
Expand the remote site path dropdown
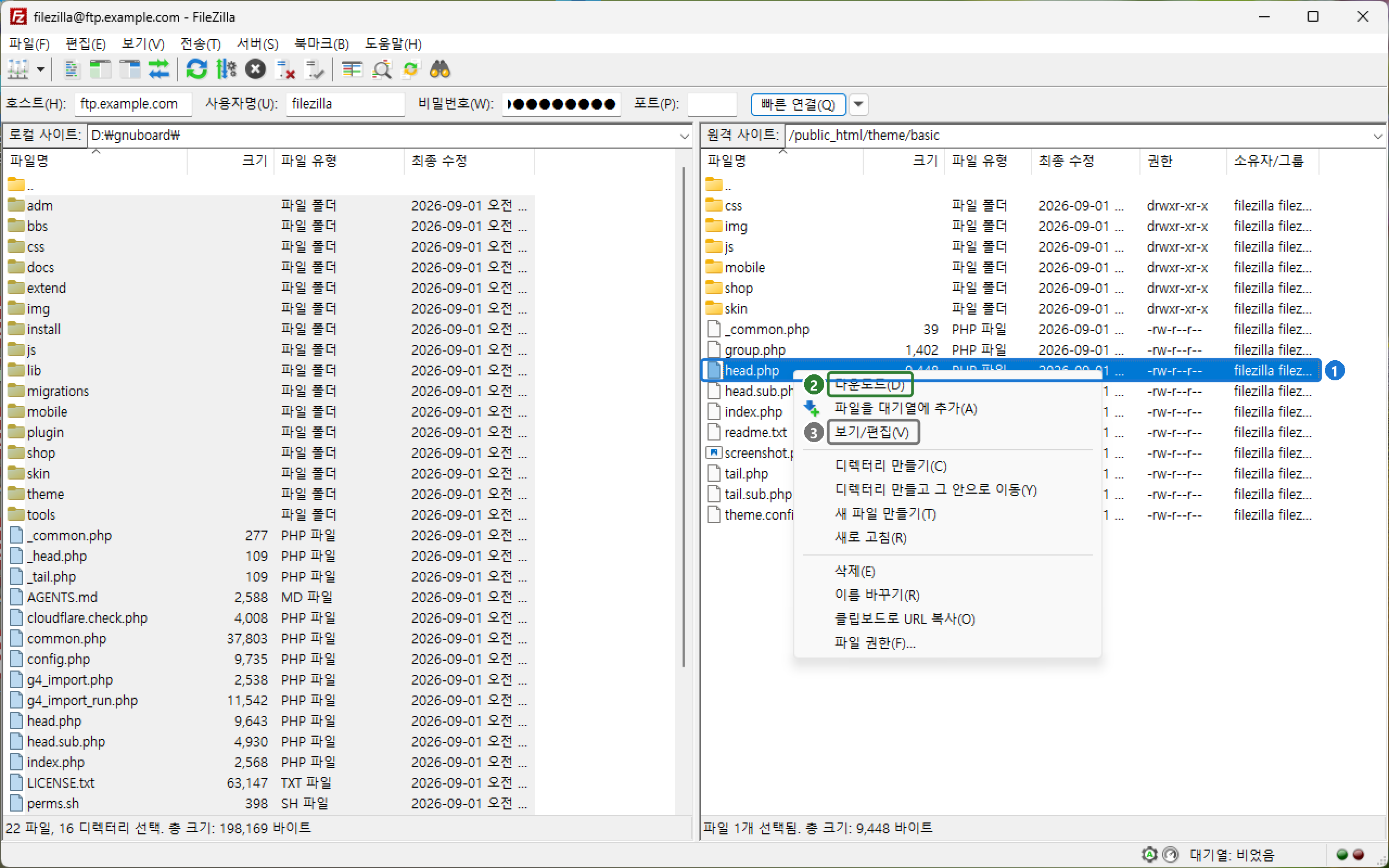pos(1378,136)
